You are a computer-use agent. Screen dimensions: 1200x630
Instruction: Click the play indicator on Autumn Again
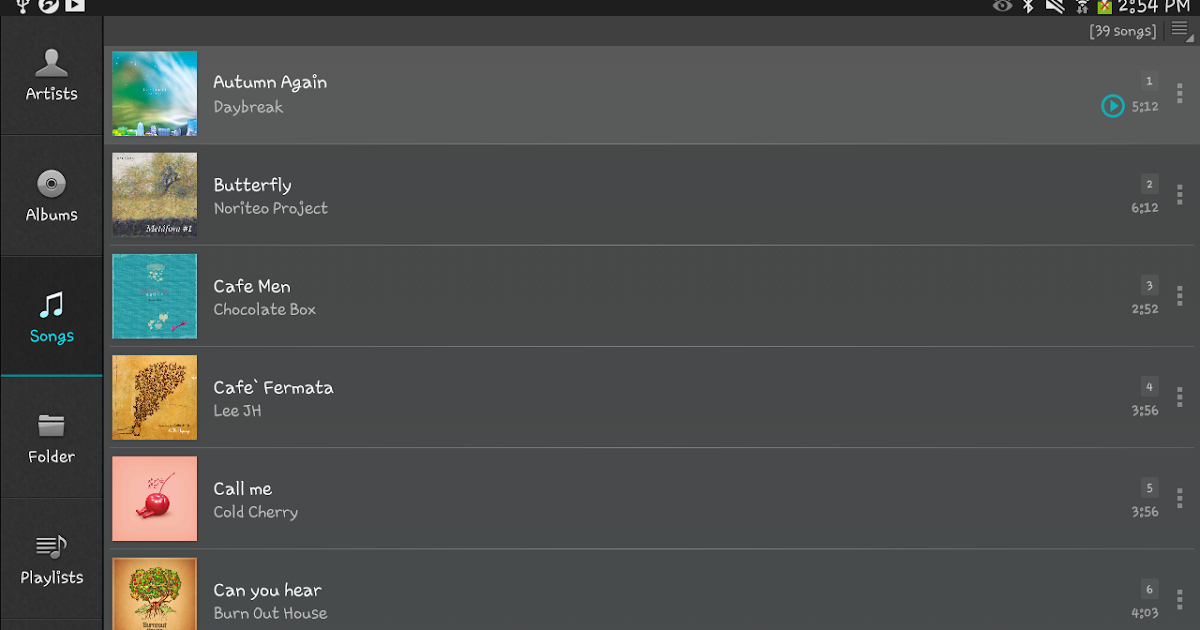click(1112, 105)
